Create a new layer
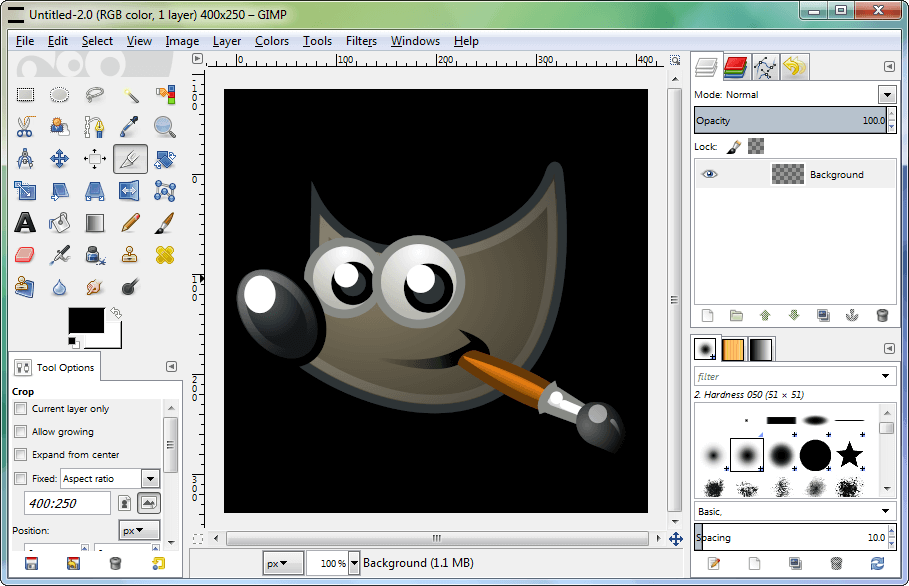The width and height of the screenshot is (909, 586). [707, 315]
